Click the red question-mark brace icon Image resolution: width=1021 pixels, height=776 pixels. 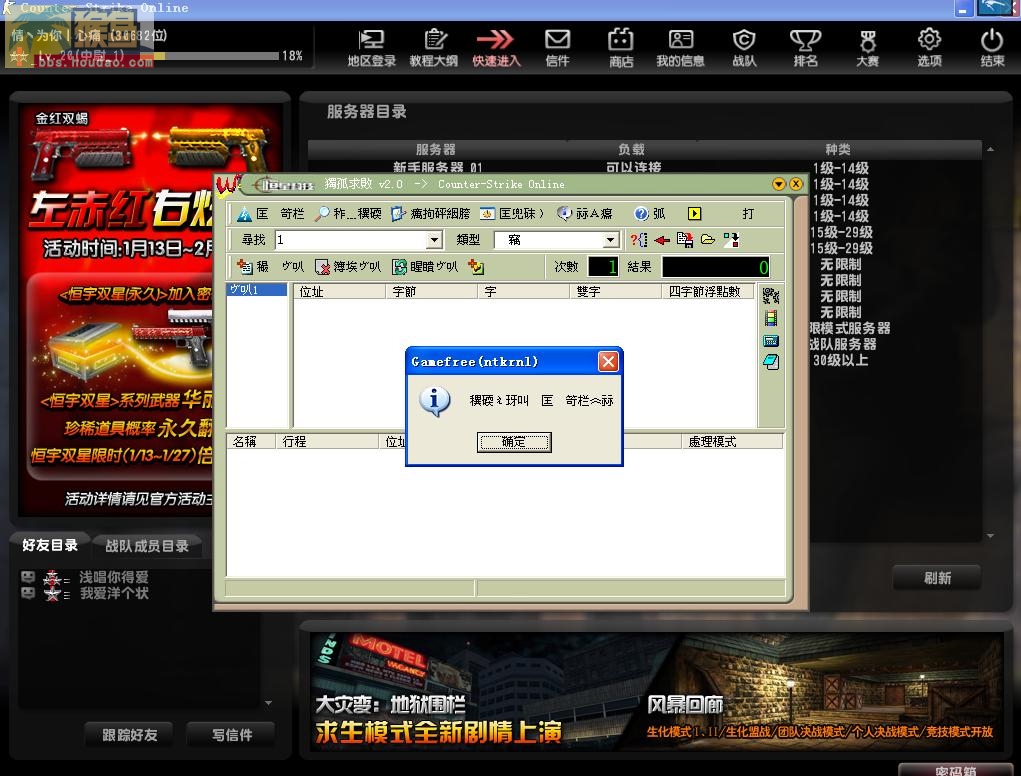pyautogui.click(x=639, y=240)
